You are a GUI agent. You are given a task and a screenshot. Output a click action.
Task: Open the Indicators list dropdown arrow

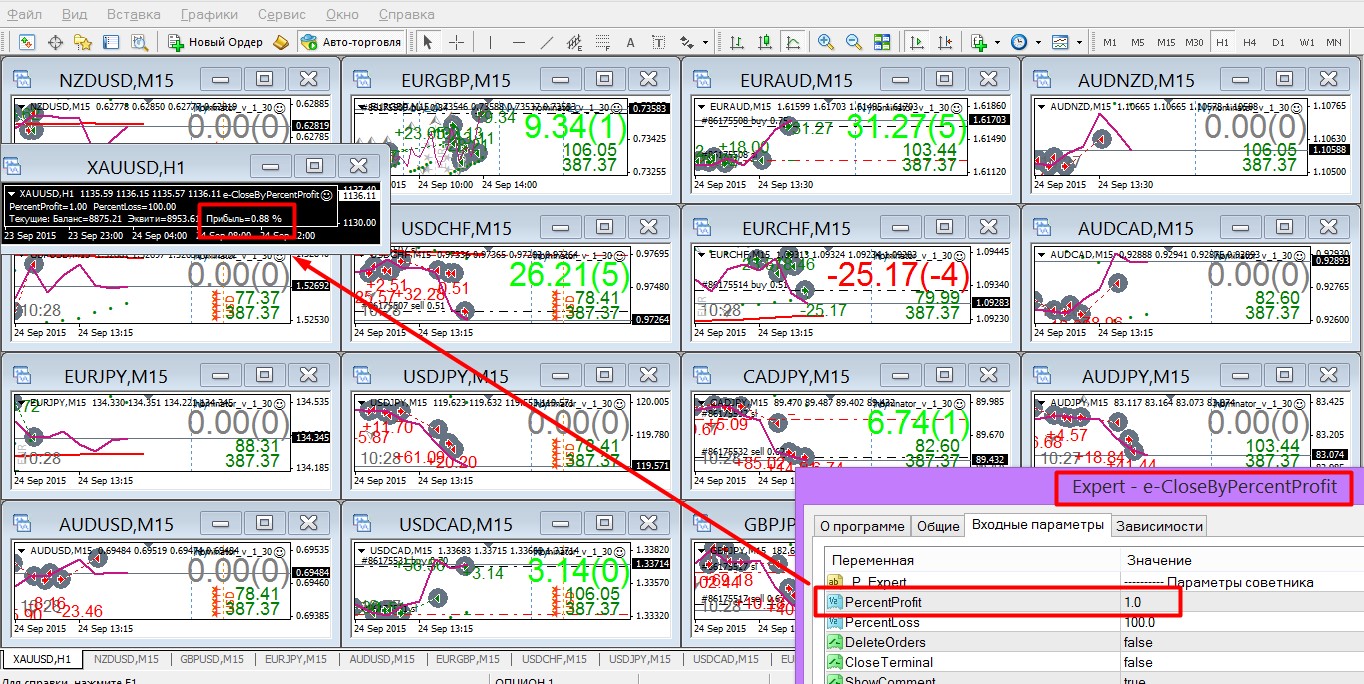(997, 42)
